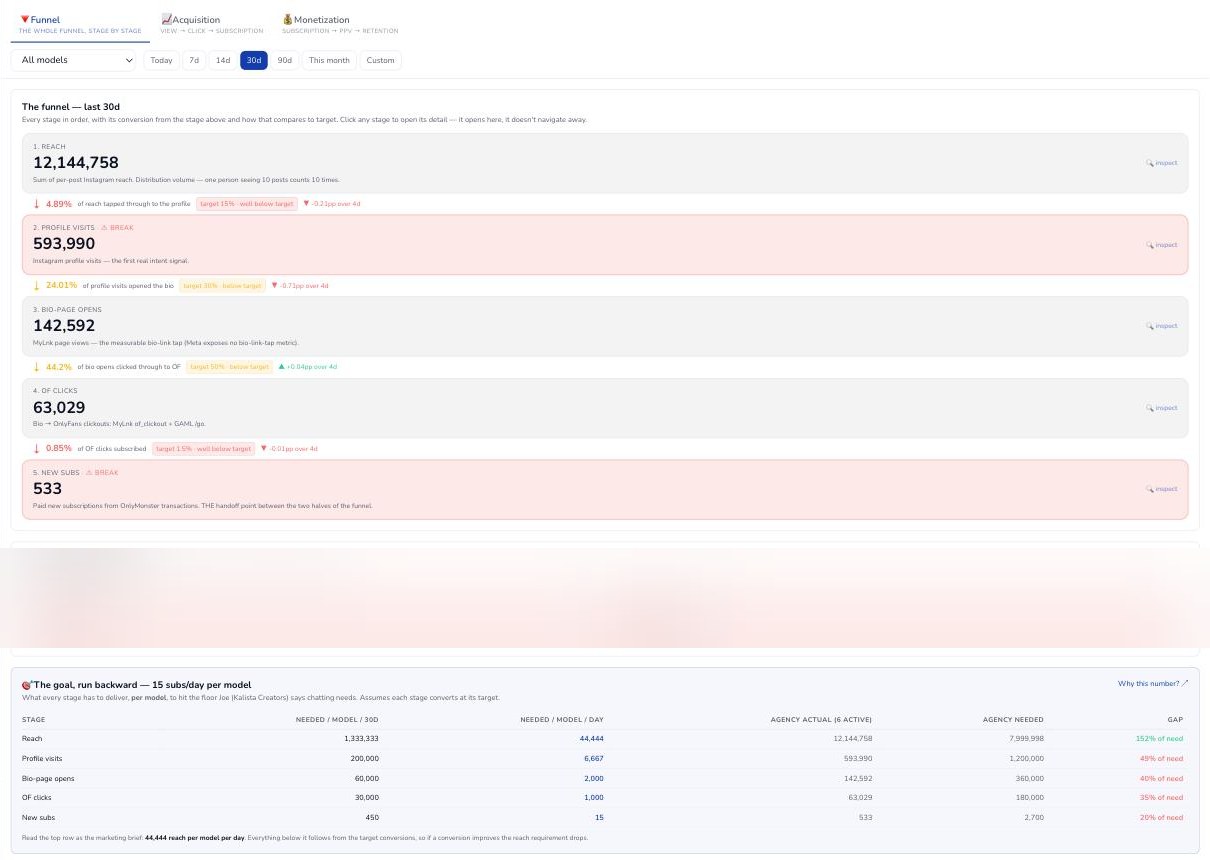Click the 44,444 needed per day value
This screenshot has height=860, width=1210.
point(591,738)
